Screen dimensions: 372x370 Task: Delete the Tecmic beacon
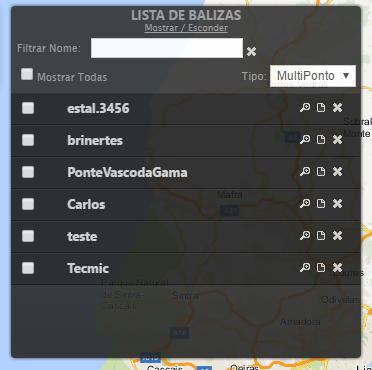(x=337, y=268)
